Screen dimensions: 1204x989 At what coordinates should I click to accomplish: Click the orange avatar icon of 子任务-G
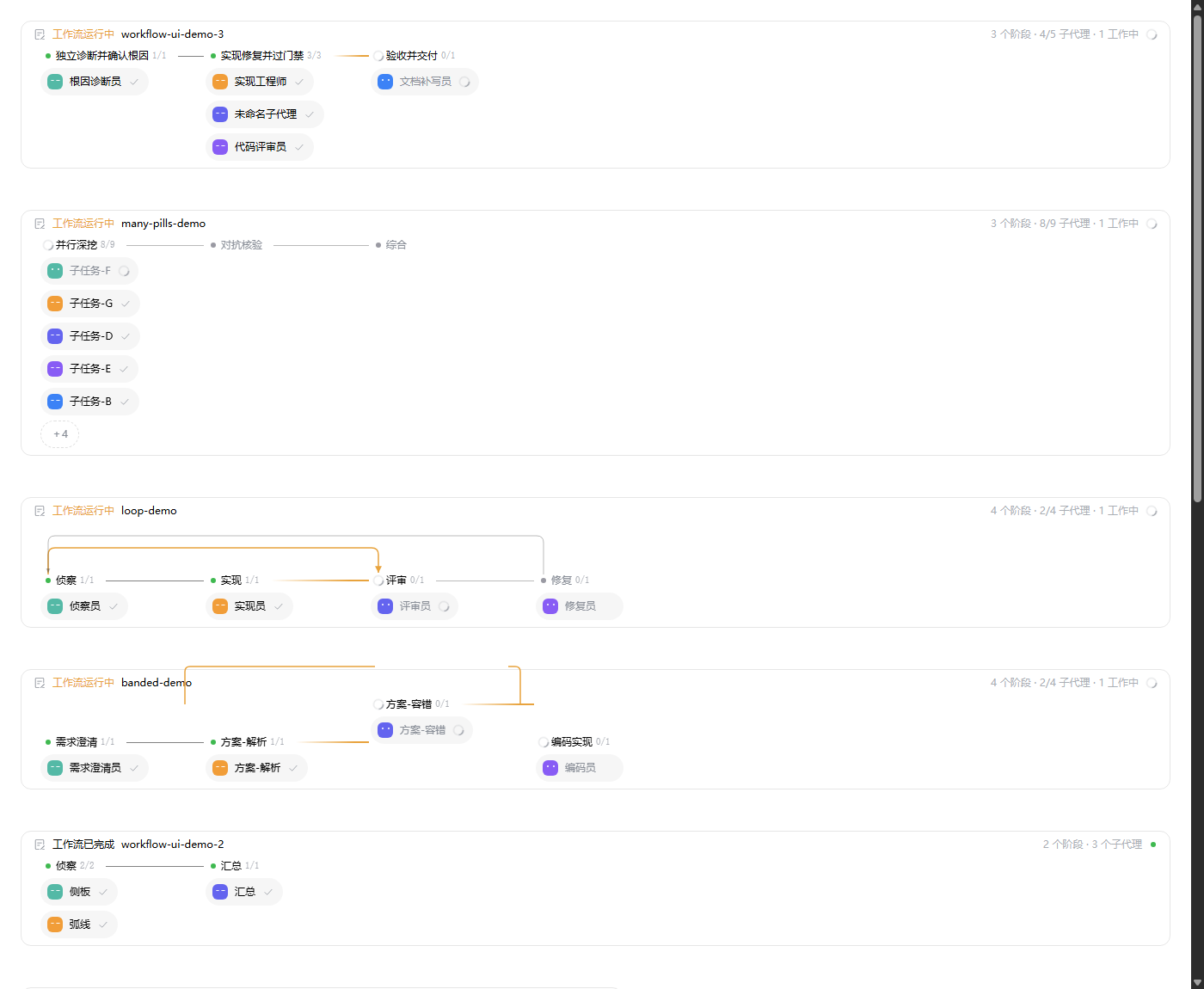click(x=55, y=304)
